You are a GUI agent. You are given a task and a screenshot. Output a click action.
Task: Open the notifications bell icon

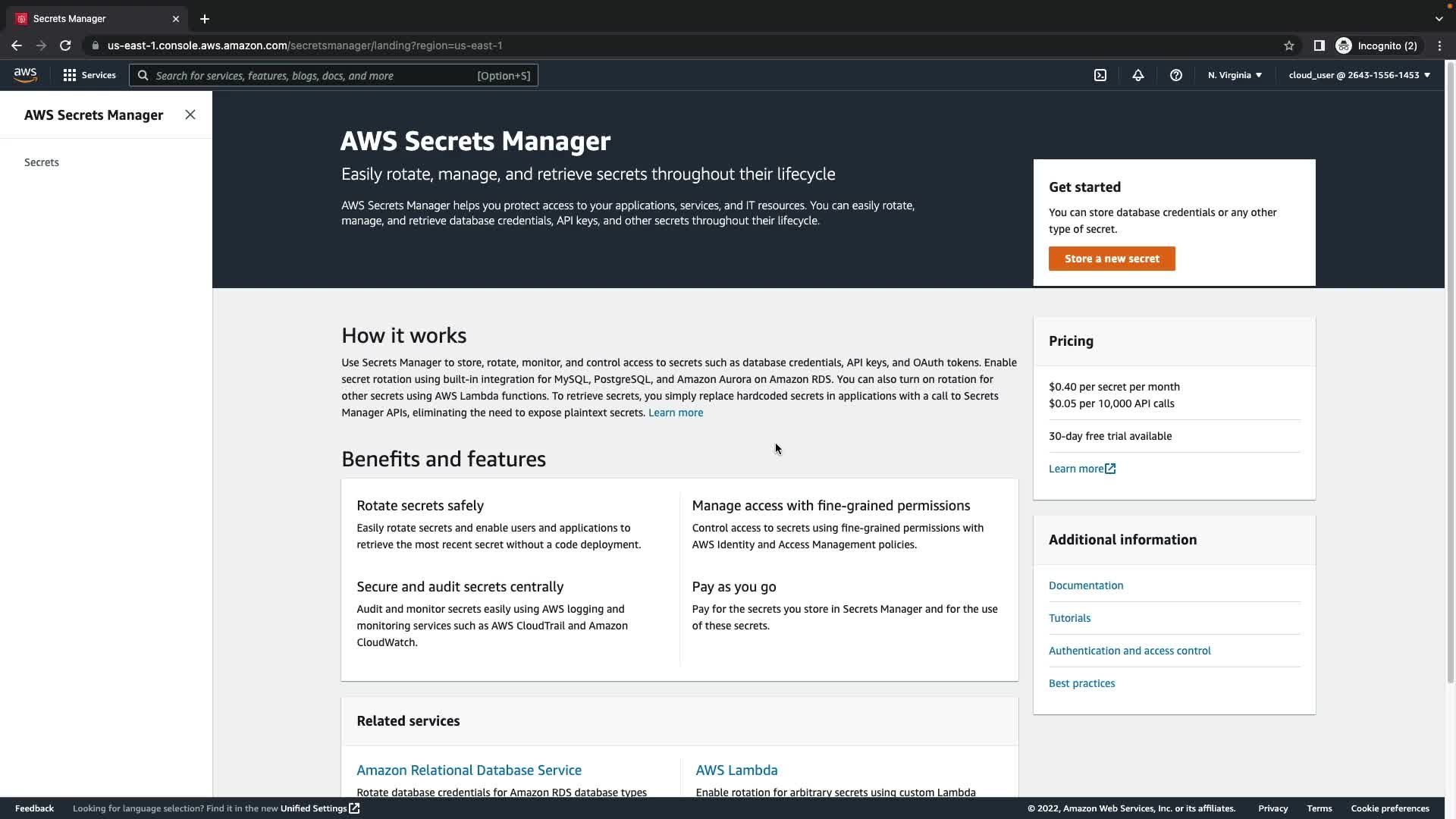1138,75
